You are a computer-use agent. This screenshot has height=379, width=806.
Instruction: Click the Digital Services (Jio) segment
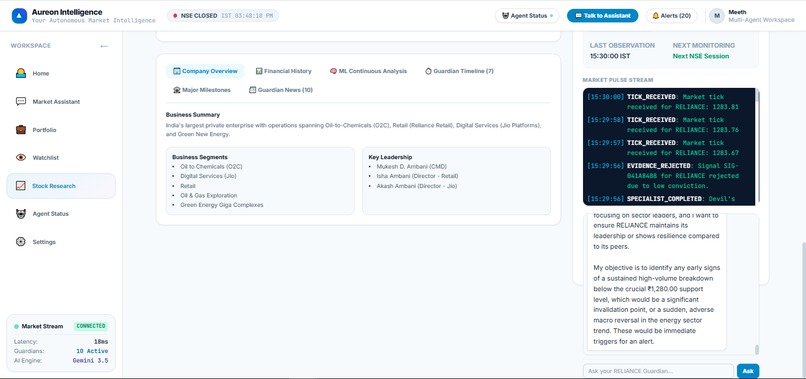click(208, 176)
